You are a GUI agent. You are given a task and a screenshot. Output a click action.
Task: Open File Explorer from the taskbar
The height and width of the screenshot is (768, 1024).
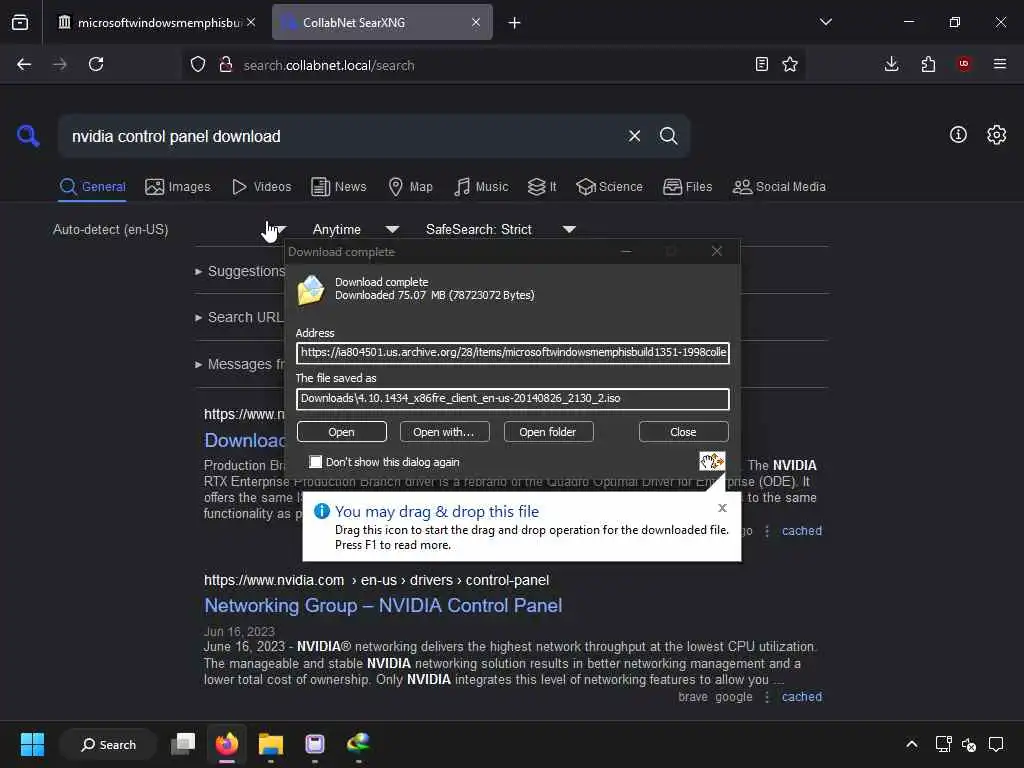[270, 744]
